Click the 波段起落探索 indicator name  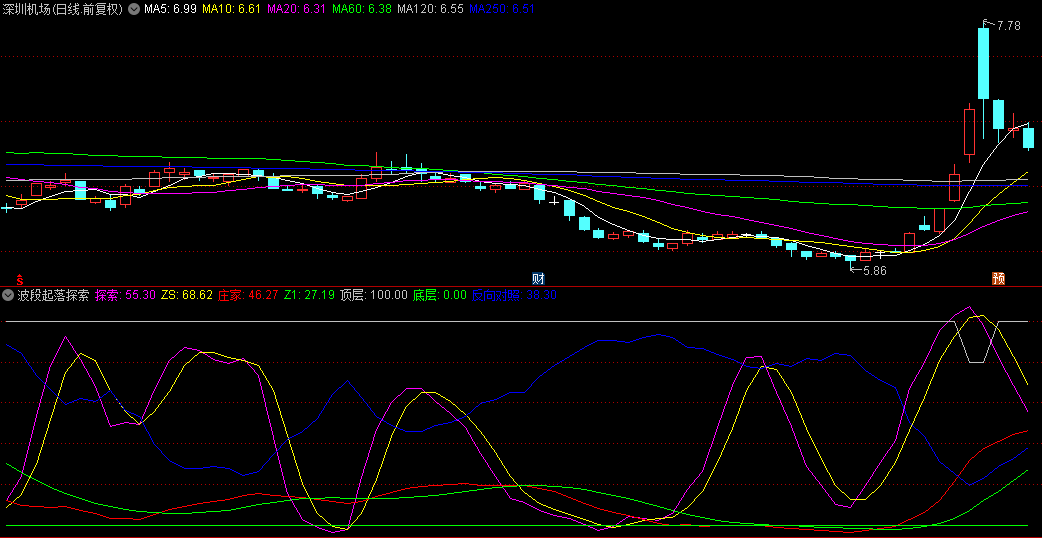(53, 295)
